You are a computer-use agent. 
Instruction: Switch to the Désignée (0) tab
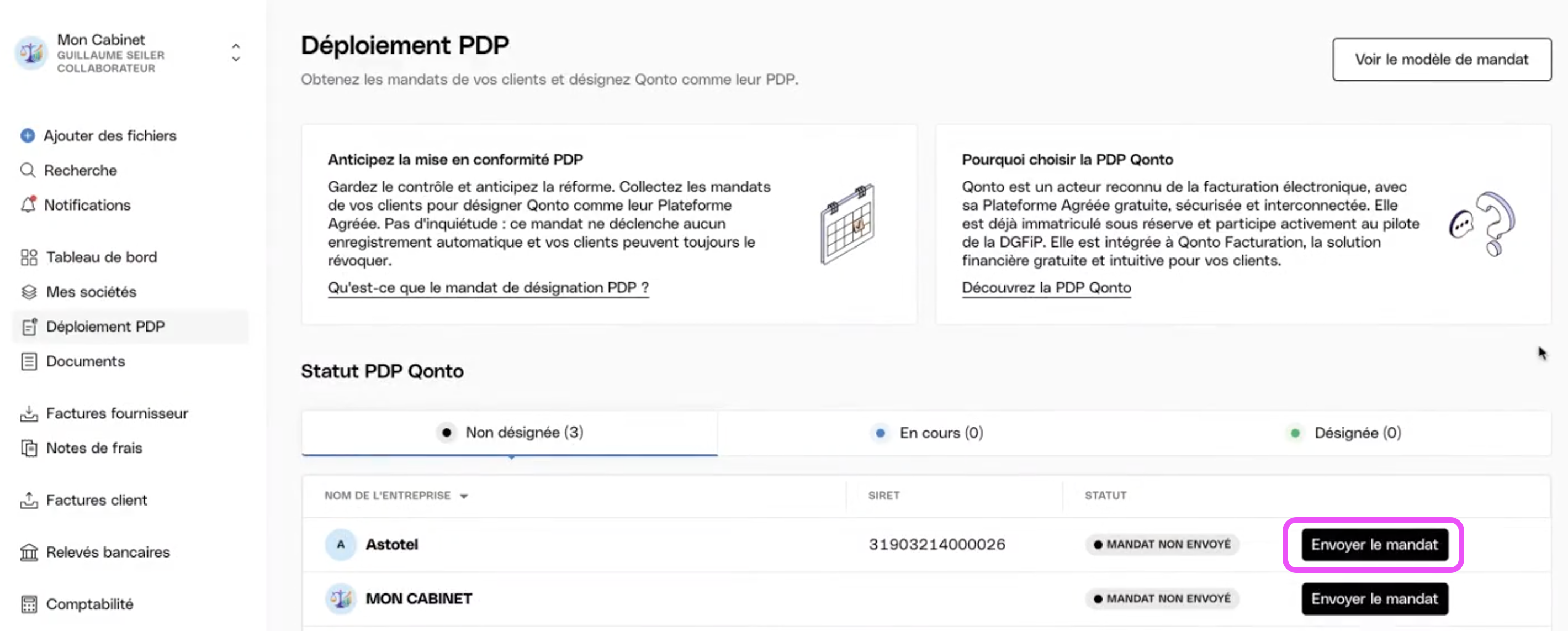[1343, 433]
